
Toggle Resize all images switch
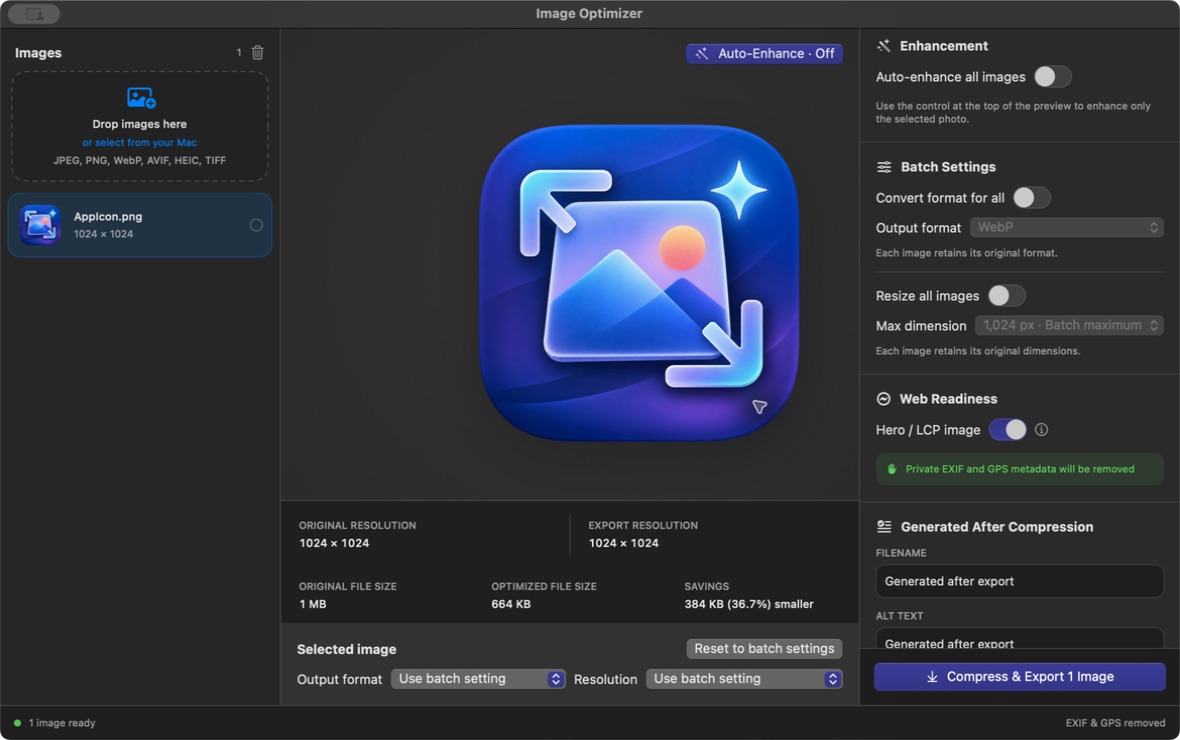pos(1006,296)
